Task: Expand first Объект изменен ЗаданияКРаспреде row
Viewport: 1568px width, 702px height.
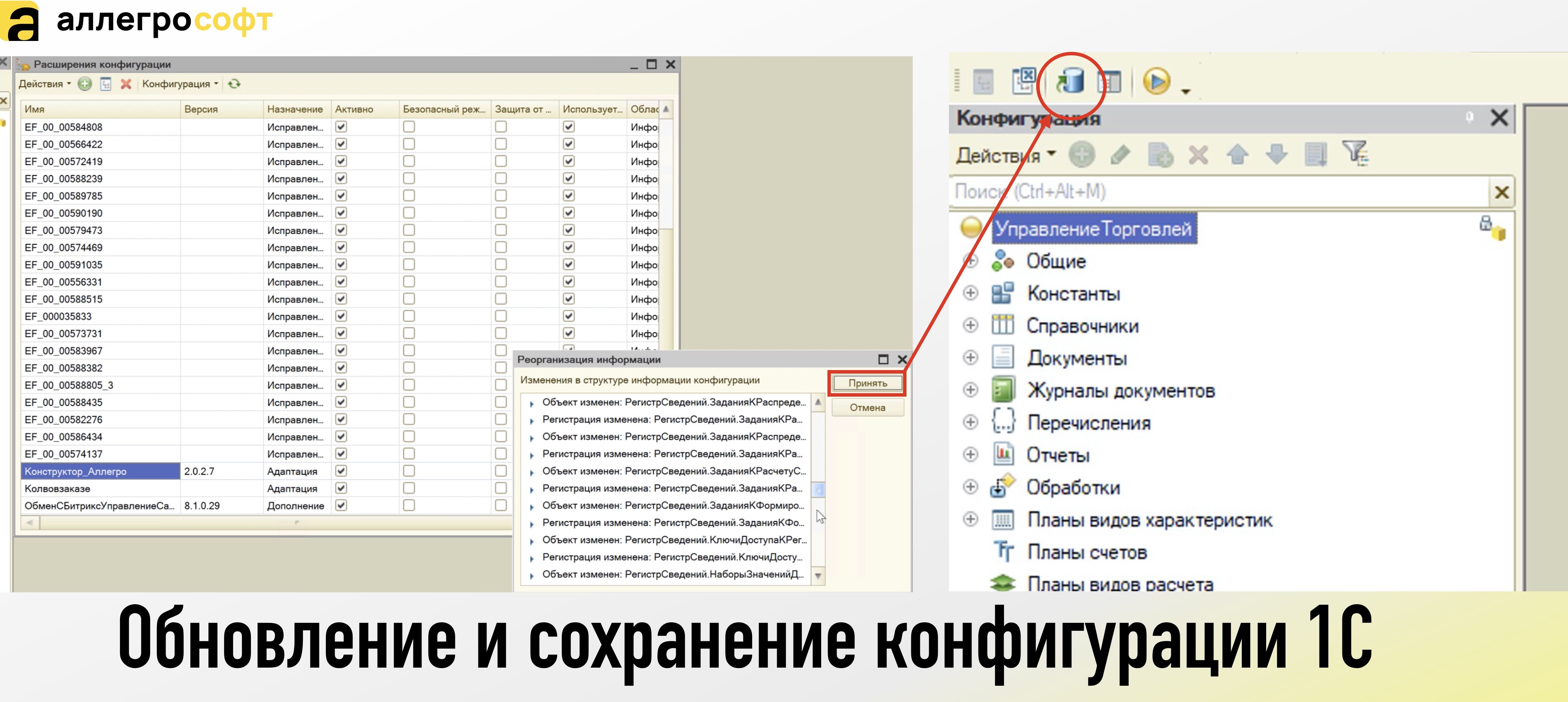Action: (532, 403)
